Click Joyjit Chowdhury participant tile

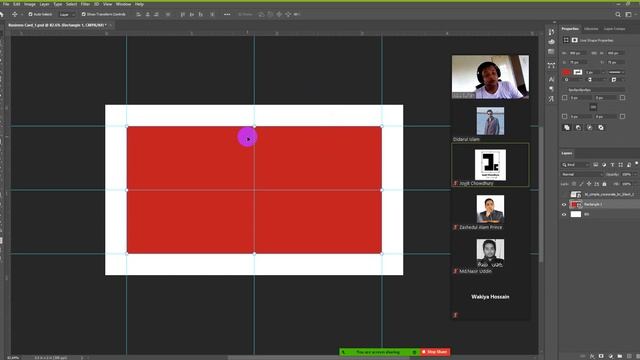click(x=490, y=165)
